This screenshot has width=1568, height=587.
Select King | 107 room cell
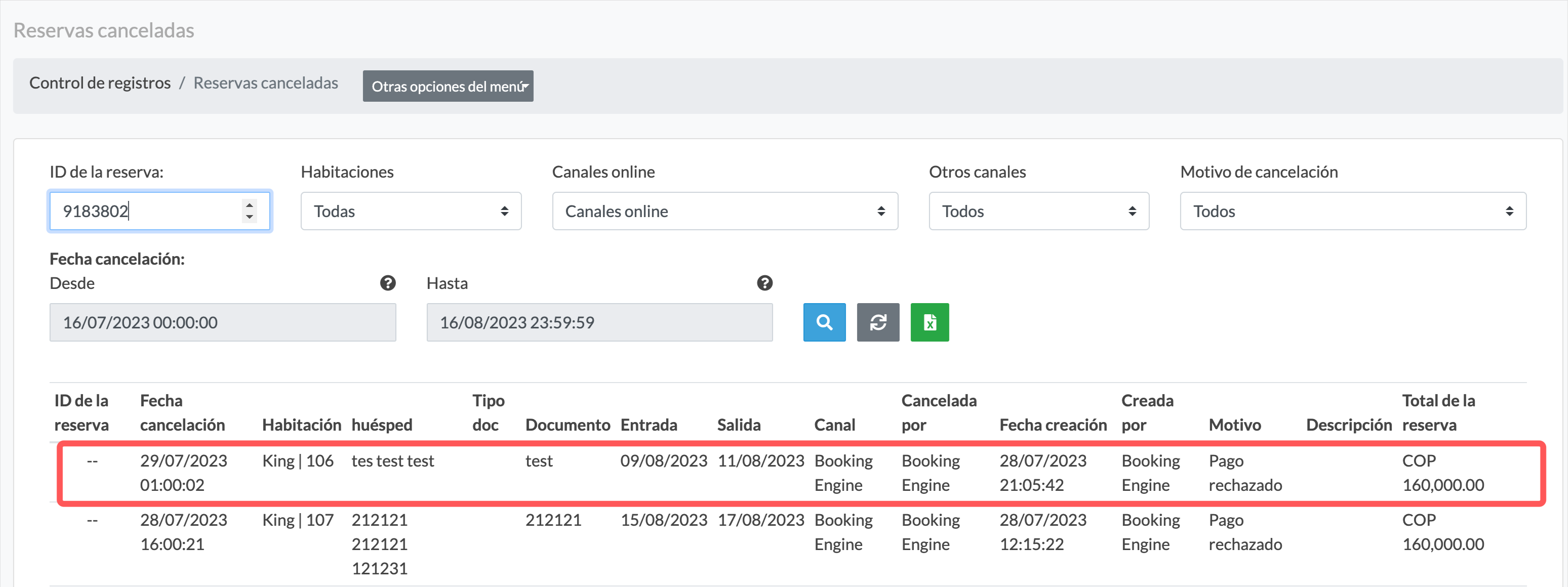click(x=298, y=520)
